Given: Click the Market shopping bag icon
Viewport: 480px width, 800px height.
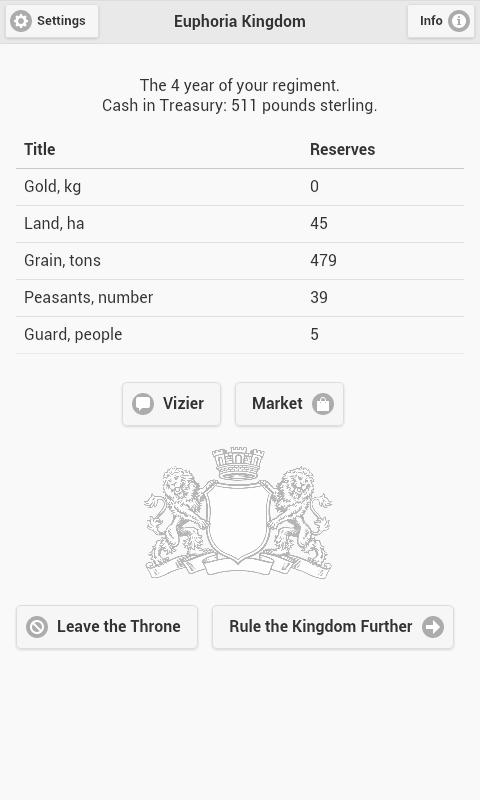Looking at the screenshot, I should coord(323,404).
